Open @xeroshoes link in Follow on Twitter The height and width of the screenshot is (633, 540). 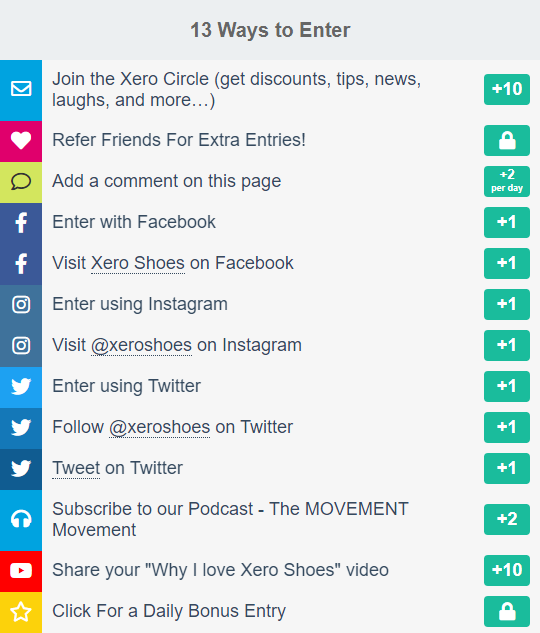(159, 428)
